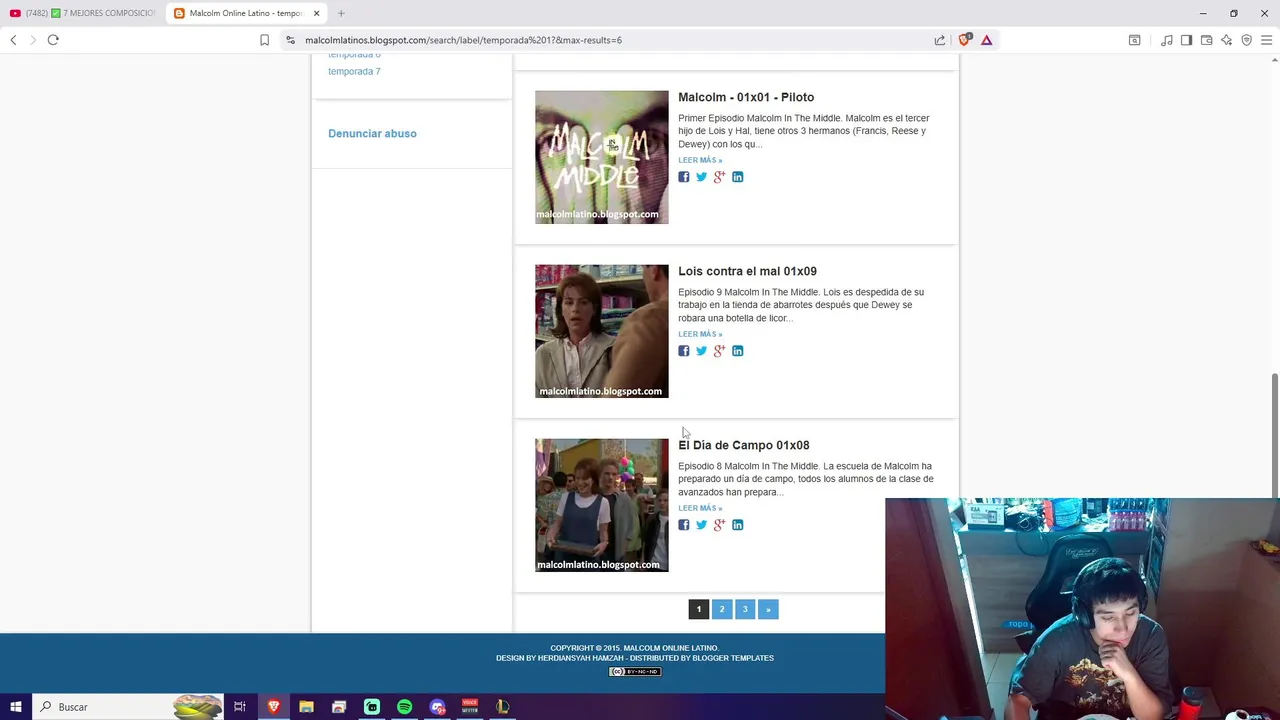
Task: Open the El Dia de Campo thumbnail
Action: coord(602,505)
